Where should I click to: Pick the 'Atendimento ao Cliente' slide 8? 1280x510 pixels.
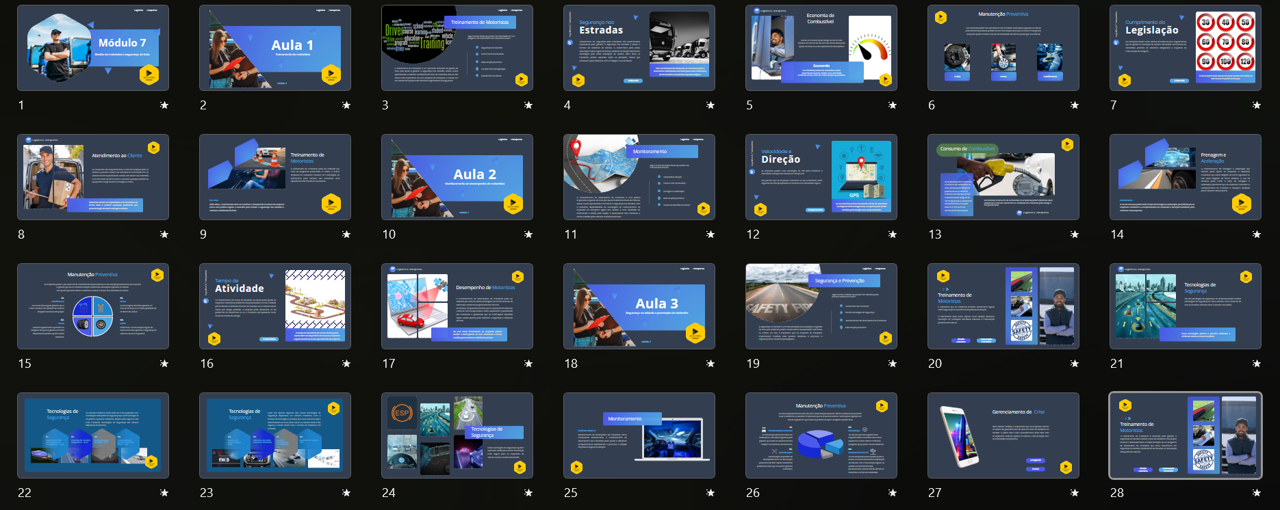[93, 177]
